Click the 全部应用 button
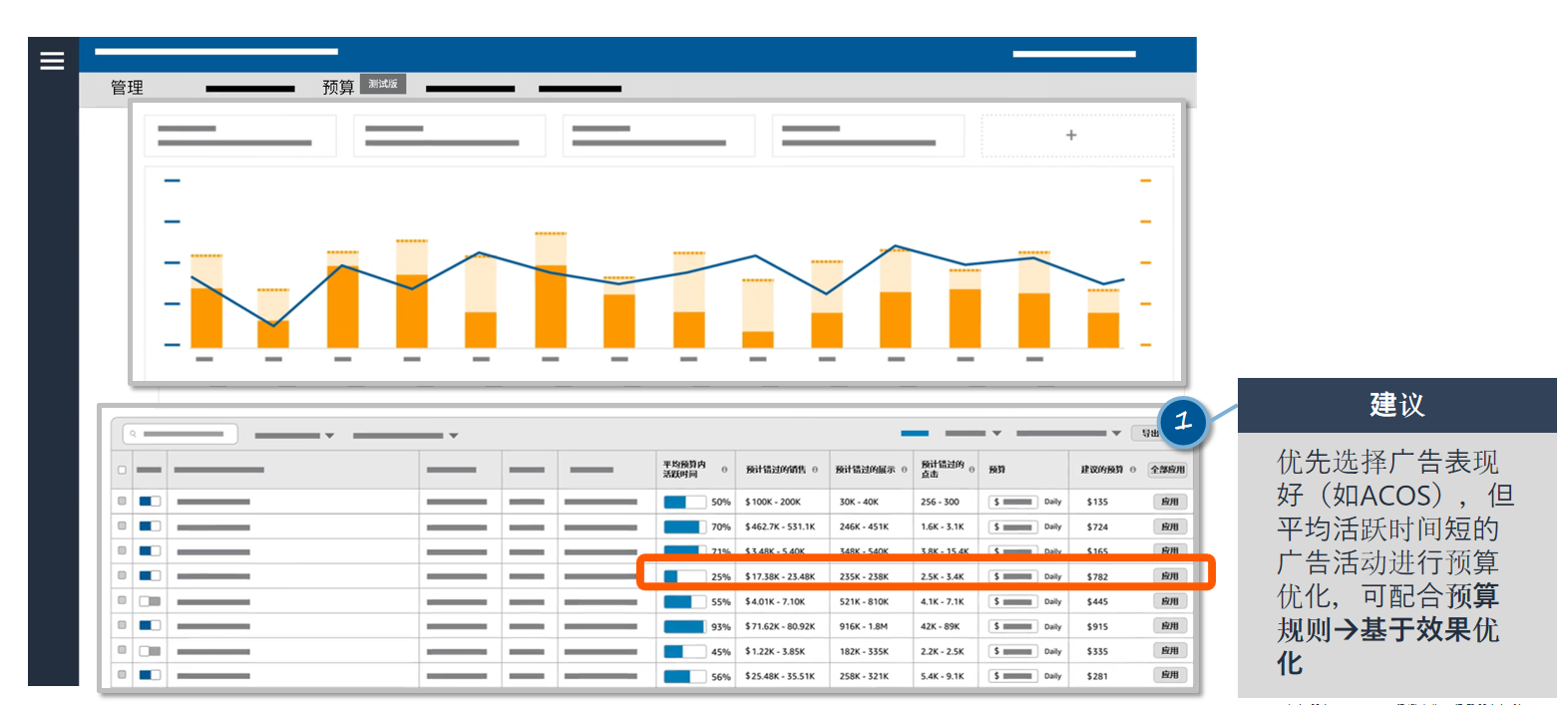This screenshot has height=705, width=1568. [x=1167, y=470]
